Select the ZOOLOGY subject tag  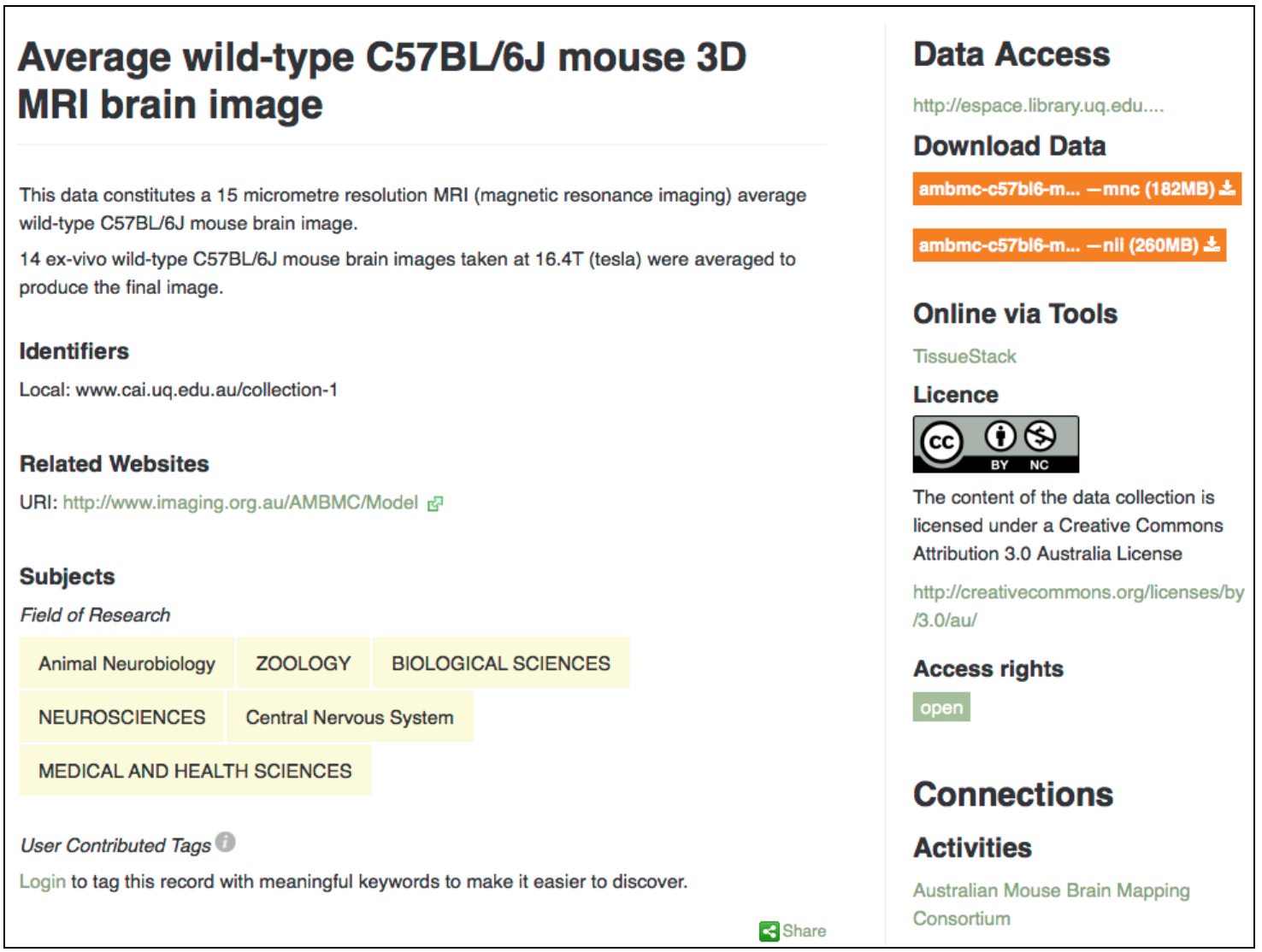304,663
